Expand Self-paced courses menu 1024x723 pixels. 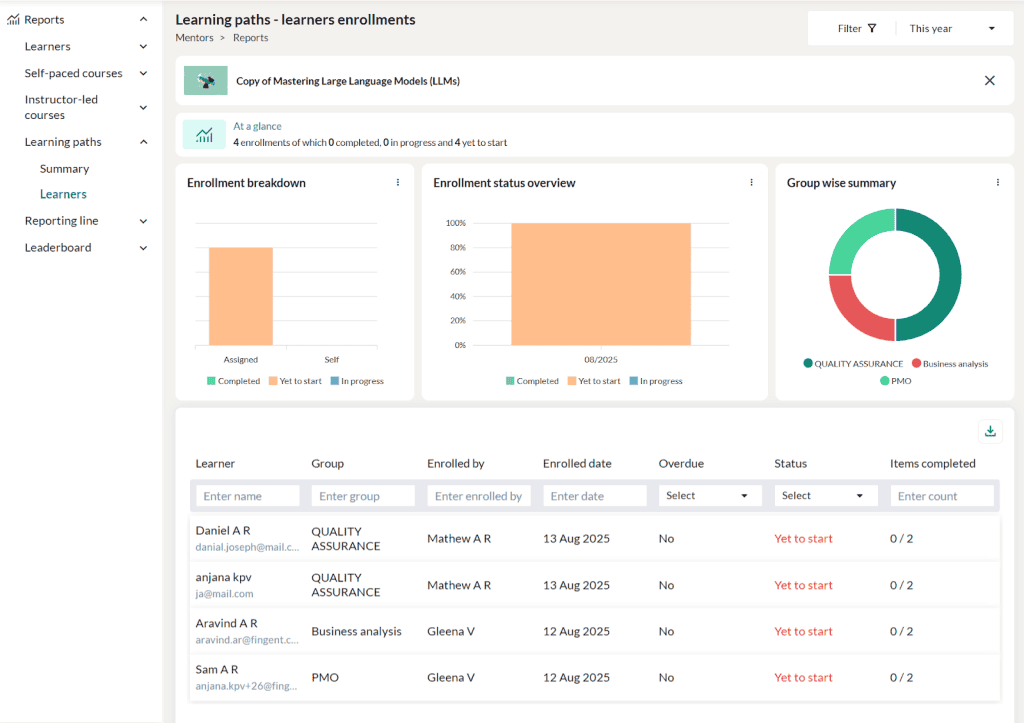click(144, 73)
